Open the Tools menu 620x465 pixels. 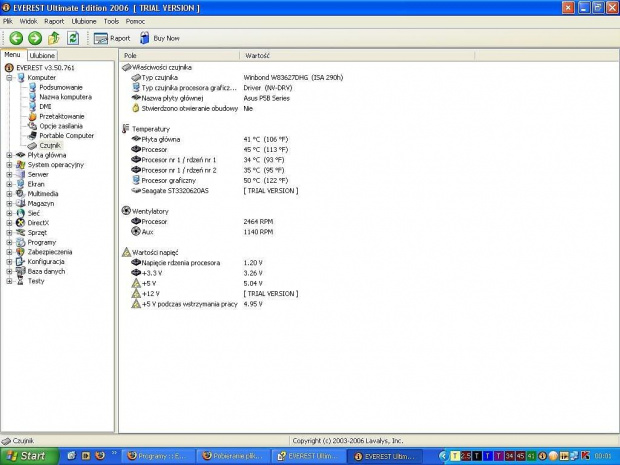[111, 21]
